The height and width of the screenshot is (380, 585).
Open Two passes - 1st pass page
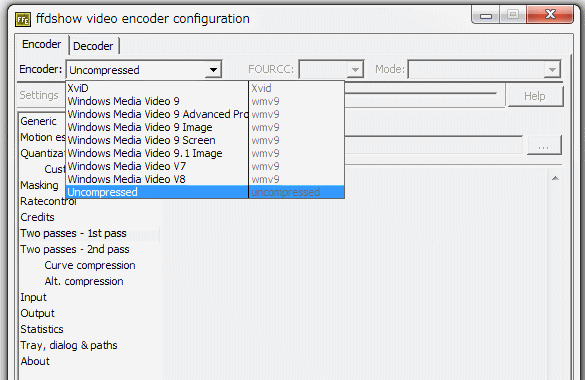pos(73,233)
